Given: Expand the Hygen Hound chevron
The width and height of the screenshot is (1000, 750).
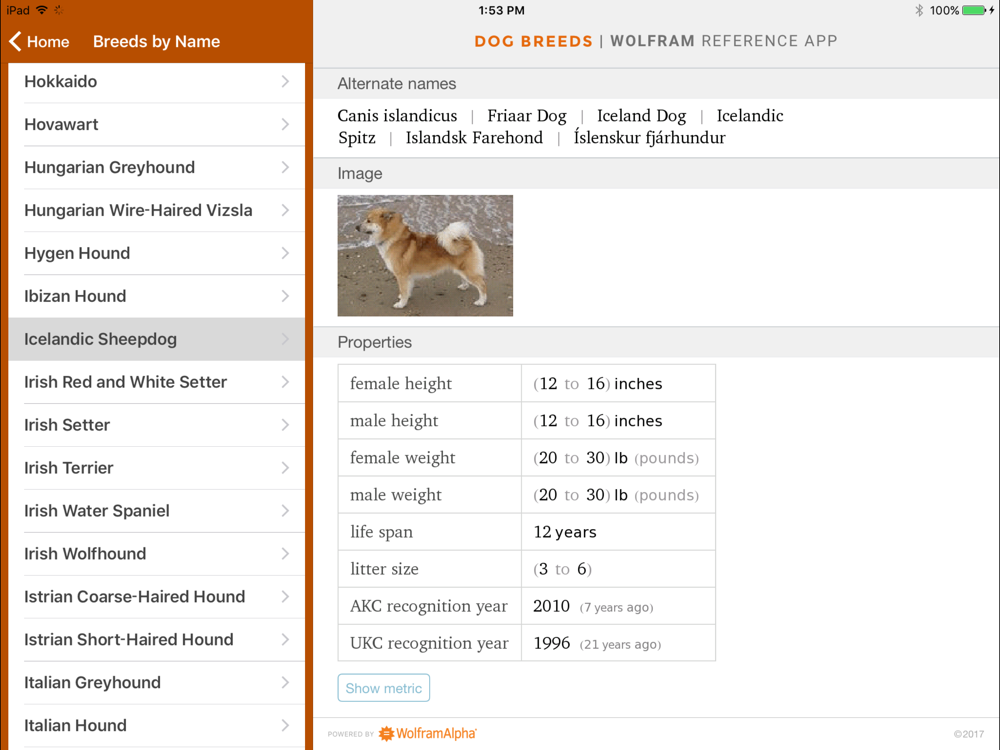Looking at the screenshot, I should click(285, 253).
